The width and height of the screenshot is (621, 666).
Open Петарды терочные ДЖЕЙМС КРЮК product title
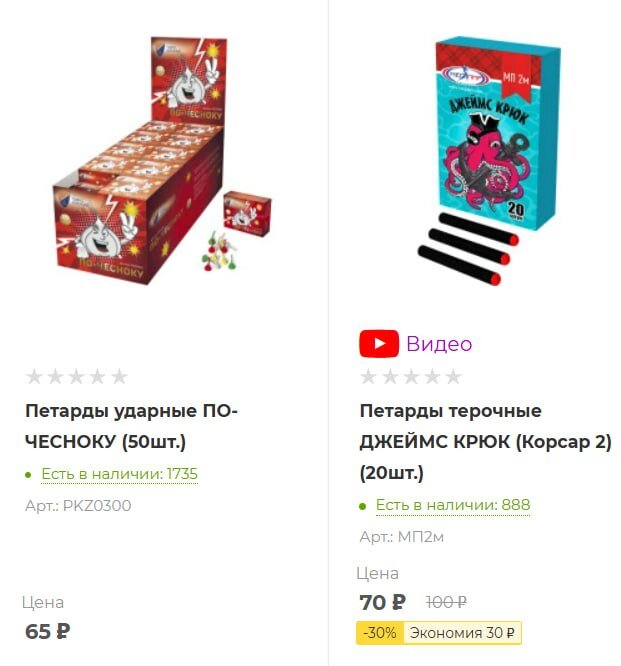pyautogui.click(x=485, y=442)
